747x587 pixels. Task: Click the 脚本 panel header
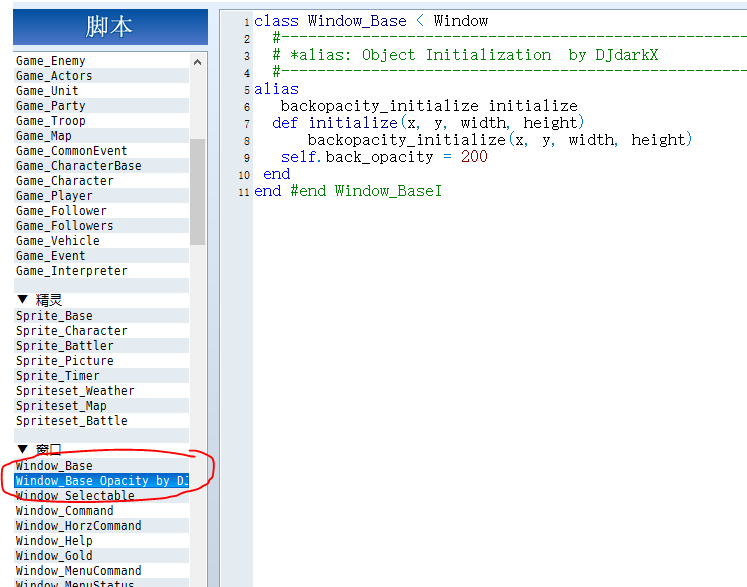(x=111, y=27)
